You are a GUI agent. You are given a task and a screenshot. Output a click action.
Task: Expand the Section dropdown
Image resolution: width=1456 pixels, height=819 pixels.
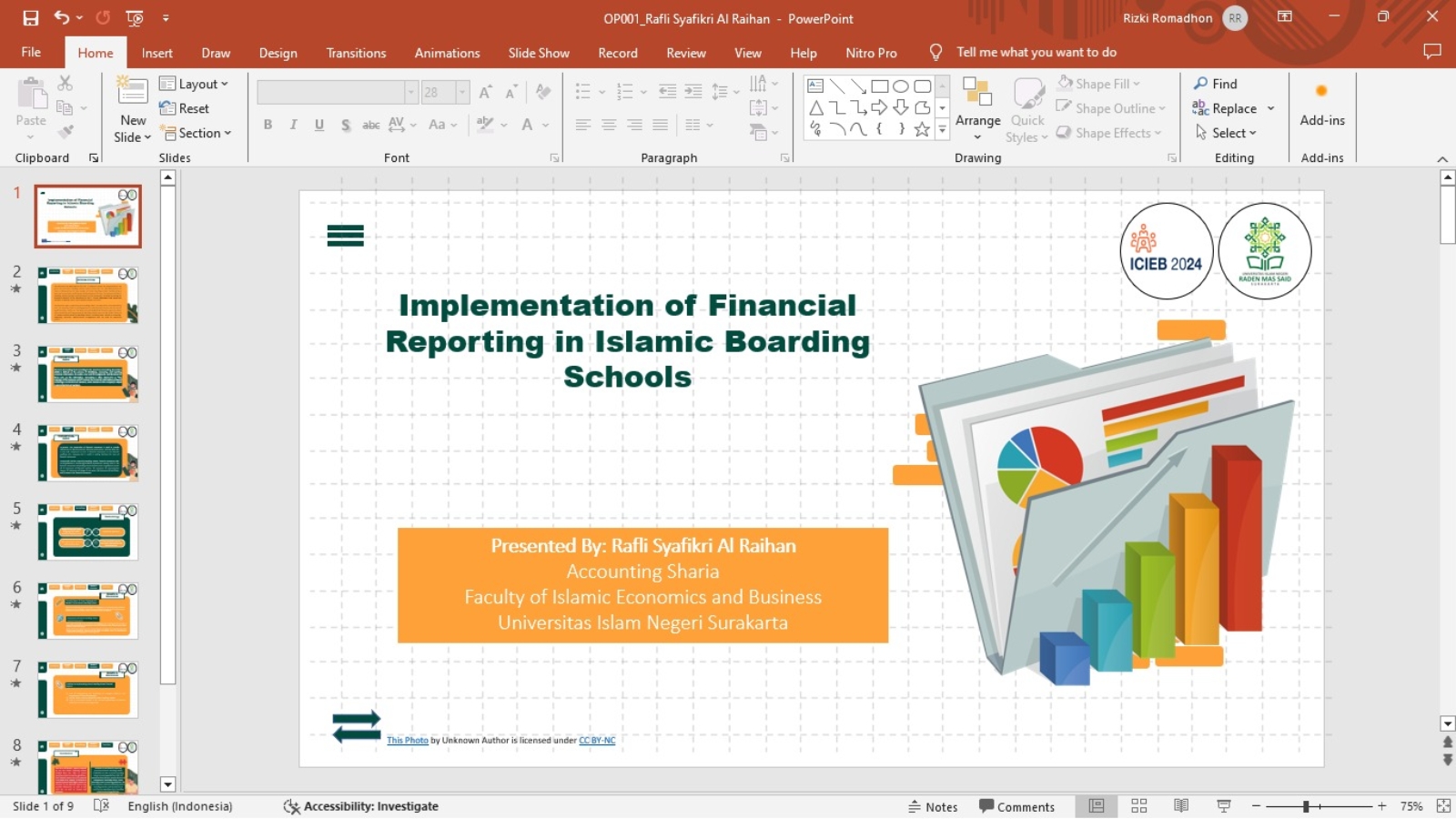click(196, 133)
